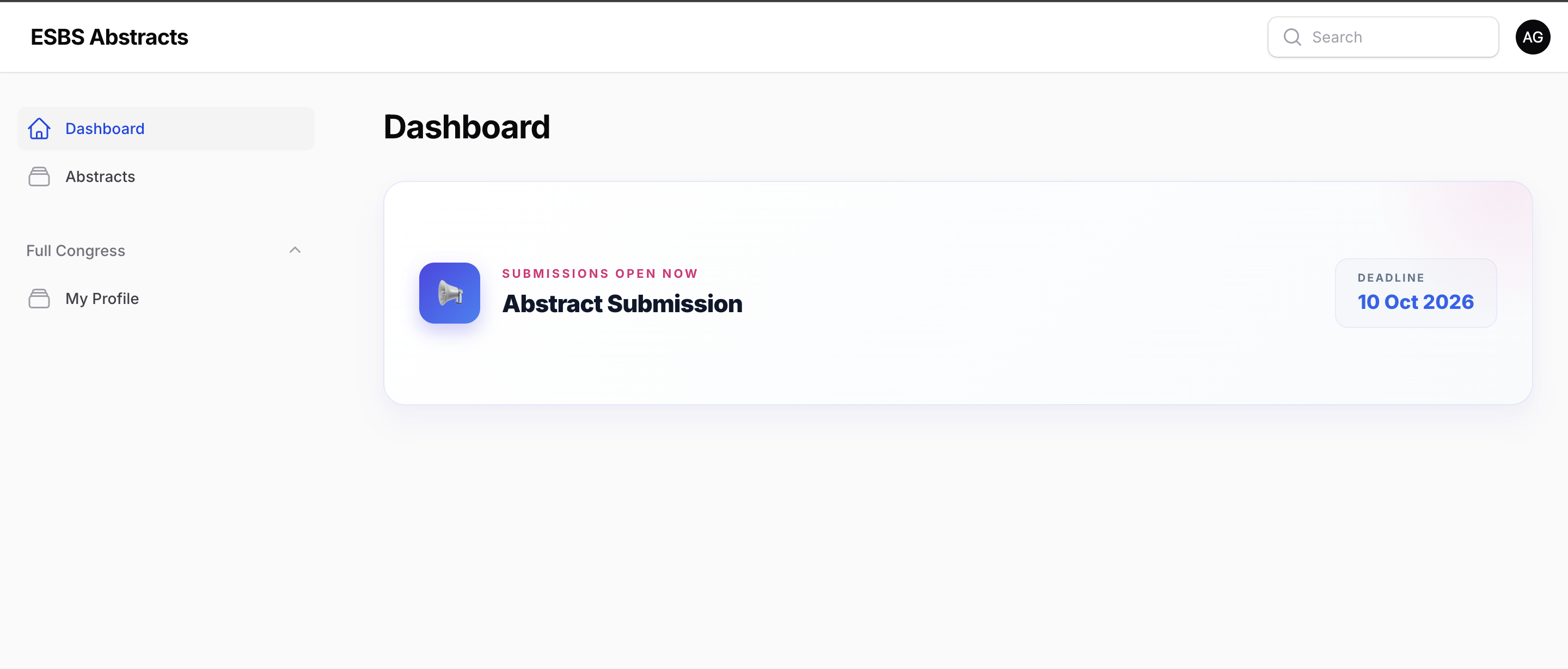The width and height of the screenshot is (1568, 669).
Task: Click the megaphone icon on submission card
Action: (449, 293)
